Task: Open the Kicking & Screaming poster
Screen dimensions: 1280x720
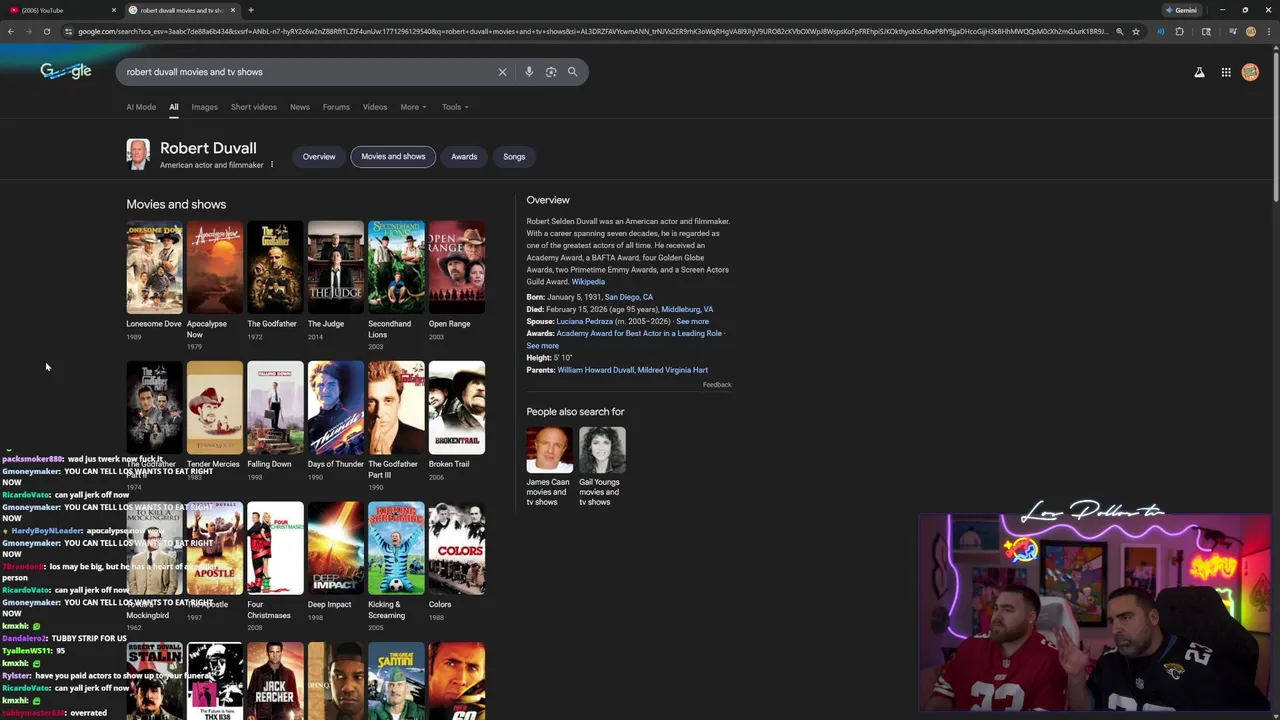Action: [x=396, y=548]
